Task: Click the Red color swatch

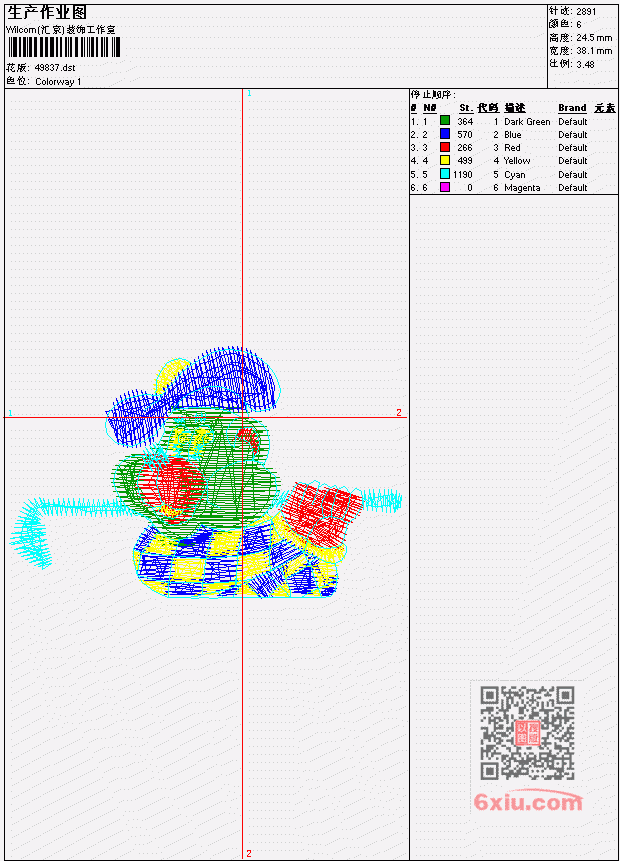Action: [445, 147]
